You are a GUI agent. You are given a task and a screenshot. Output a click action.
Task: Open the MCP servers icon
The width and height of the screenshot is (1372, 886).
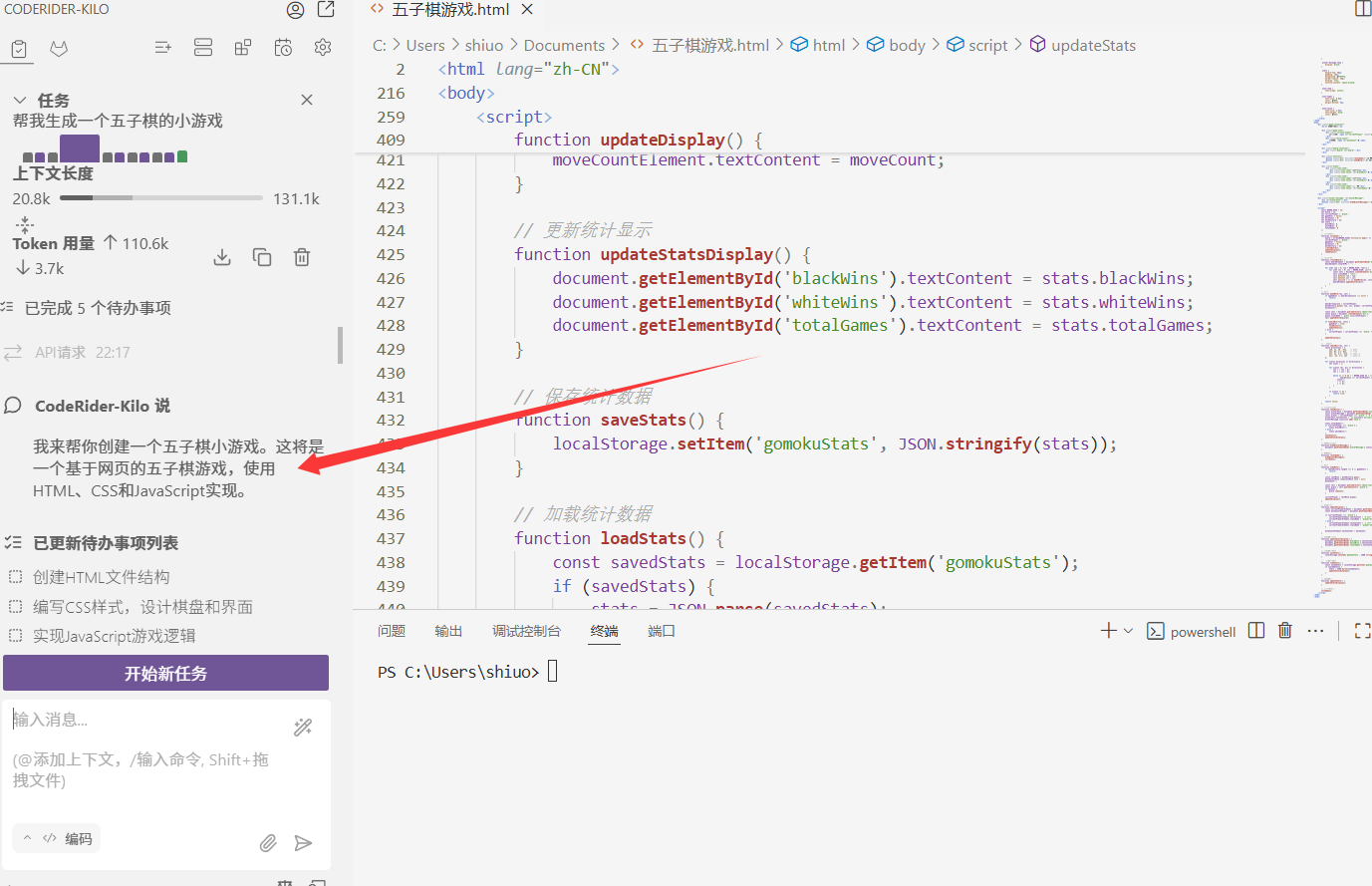(x=203, y=47)
